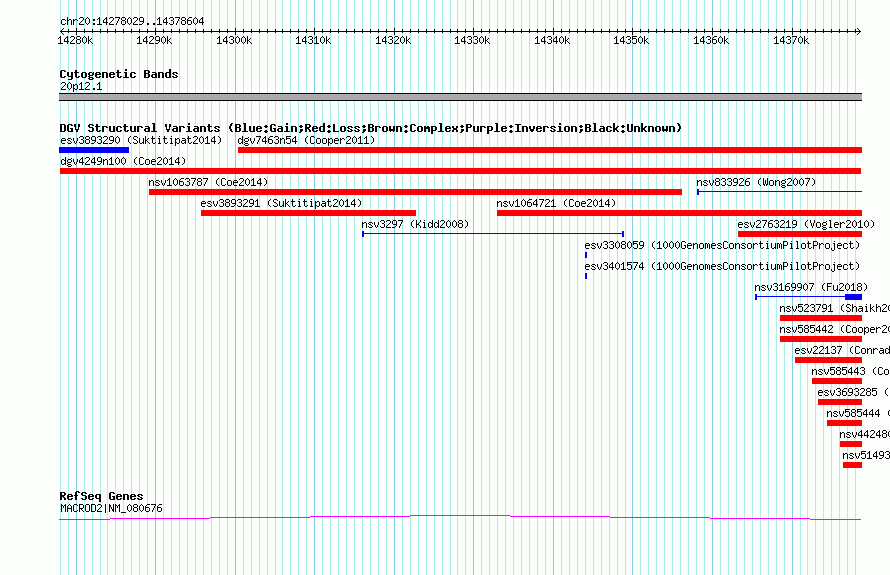Click the RefSeq Genes track title
The width and height of the screenshot is (890, 575).
tap(101, 496)
